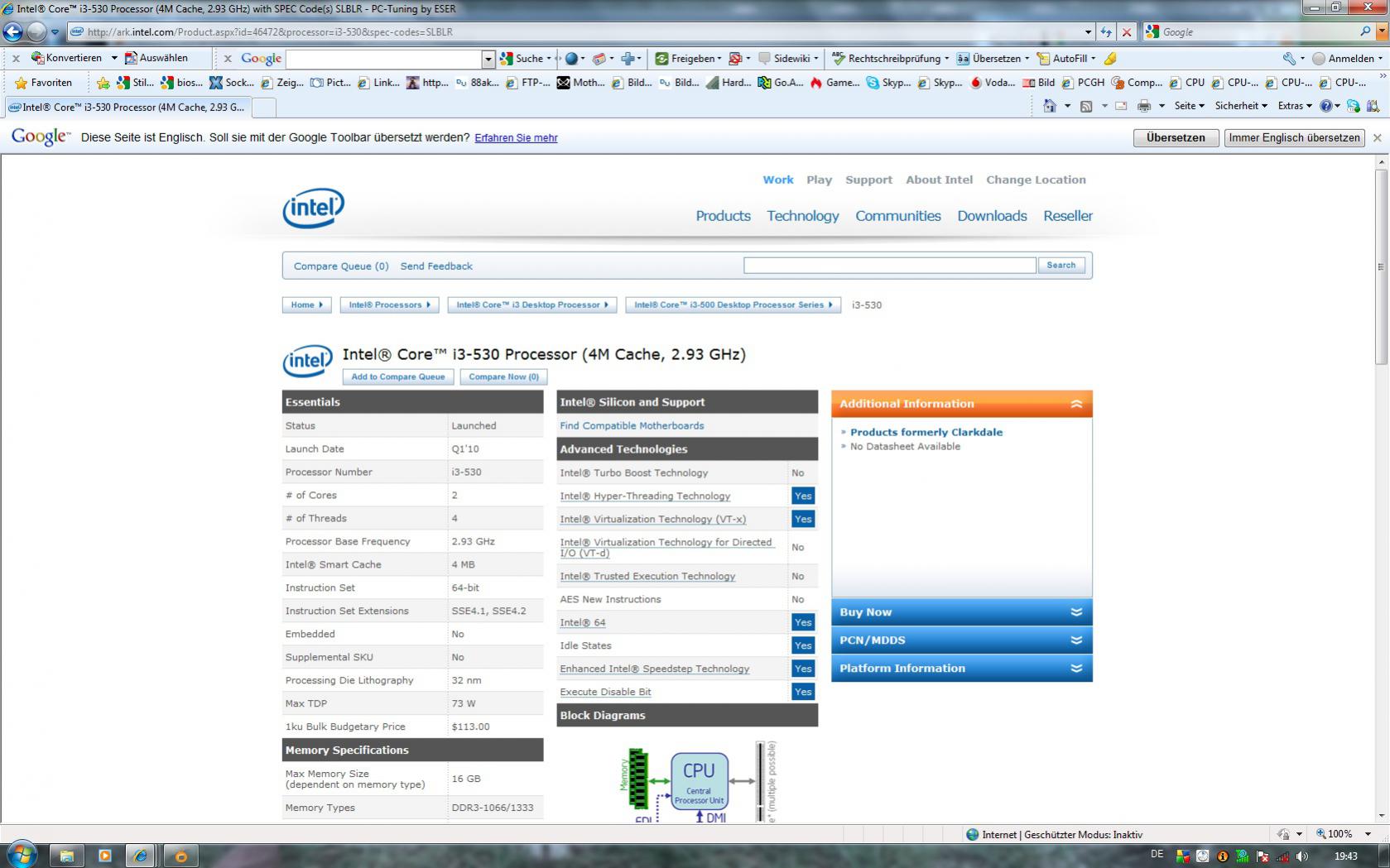This screenshot has height=868, width=1390.
Task: Click the Übersetzen button in translation bar
Action: click(1176, 138)
